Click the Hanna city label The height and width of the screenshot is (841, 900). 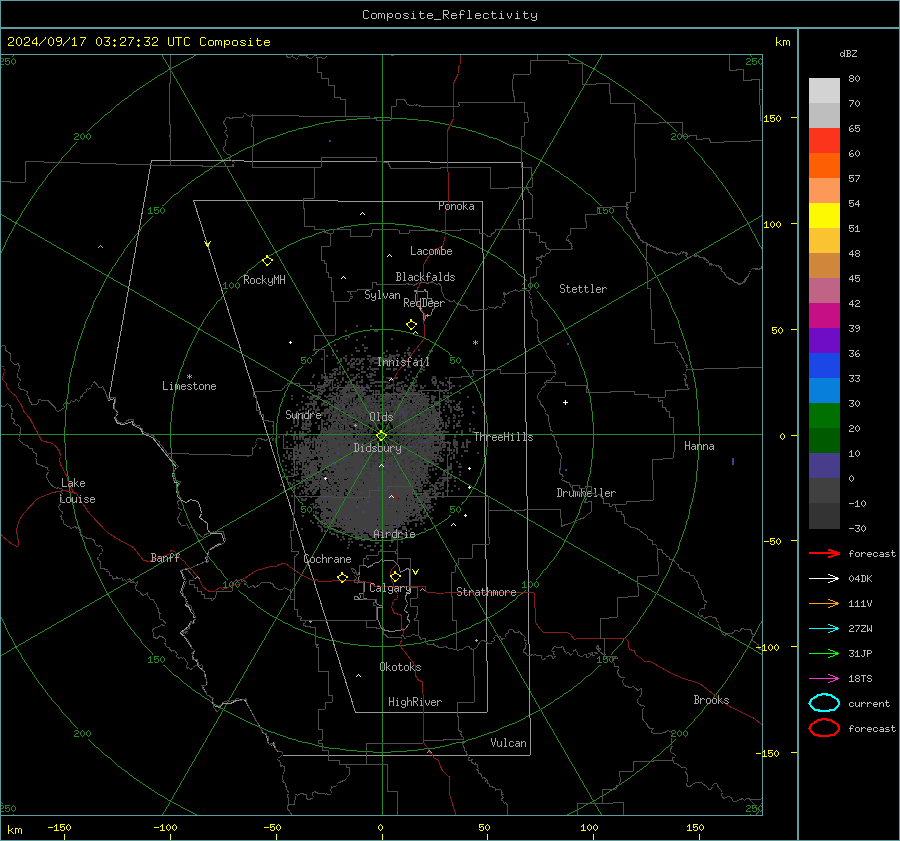click(699, 446)
